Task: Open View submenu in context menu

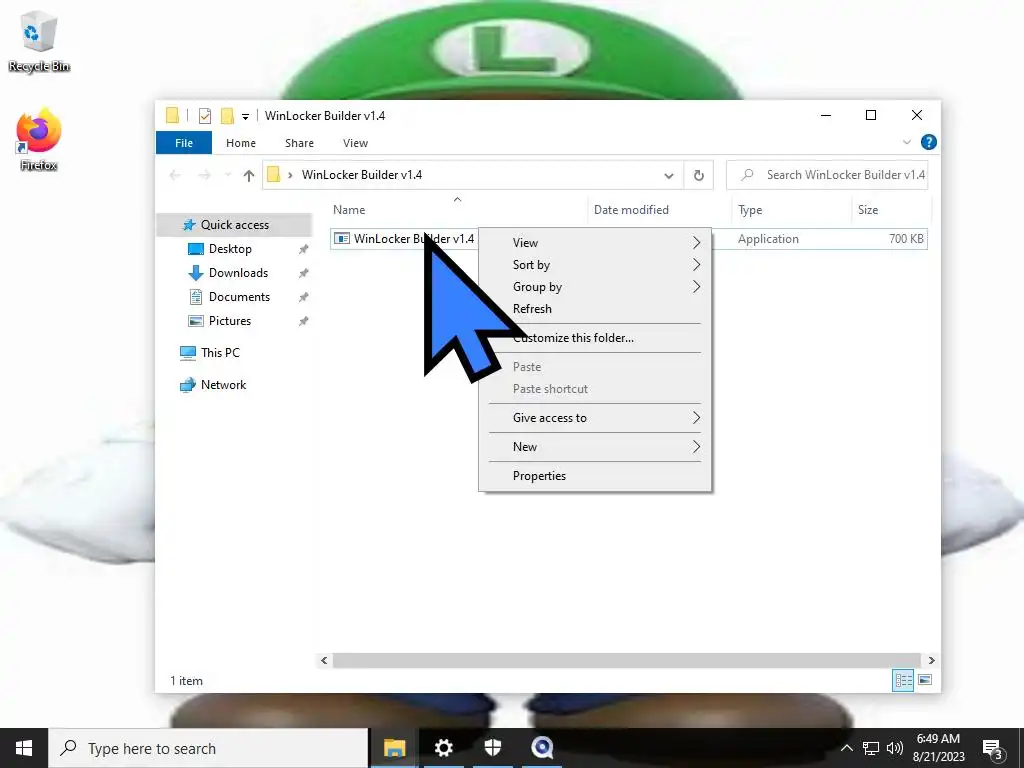Action: click(595, 243)
